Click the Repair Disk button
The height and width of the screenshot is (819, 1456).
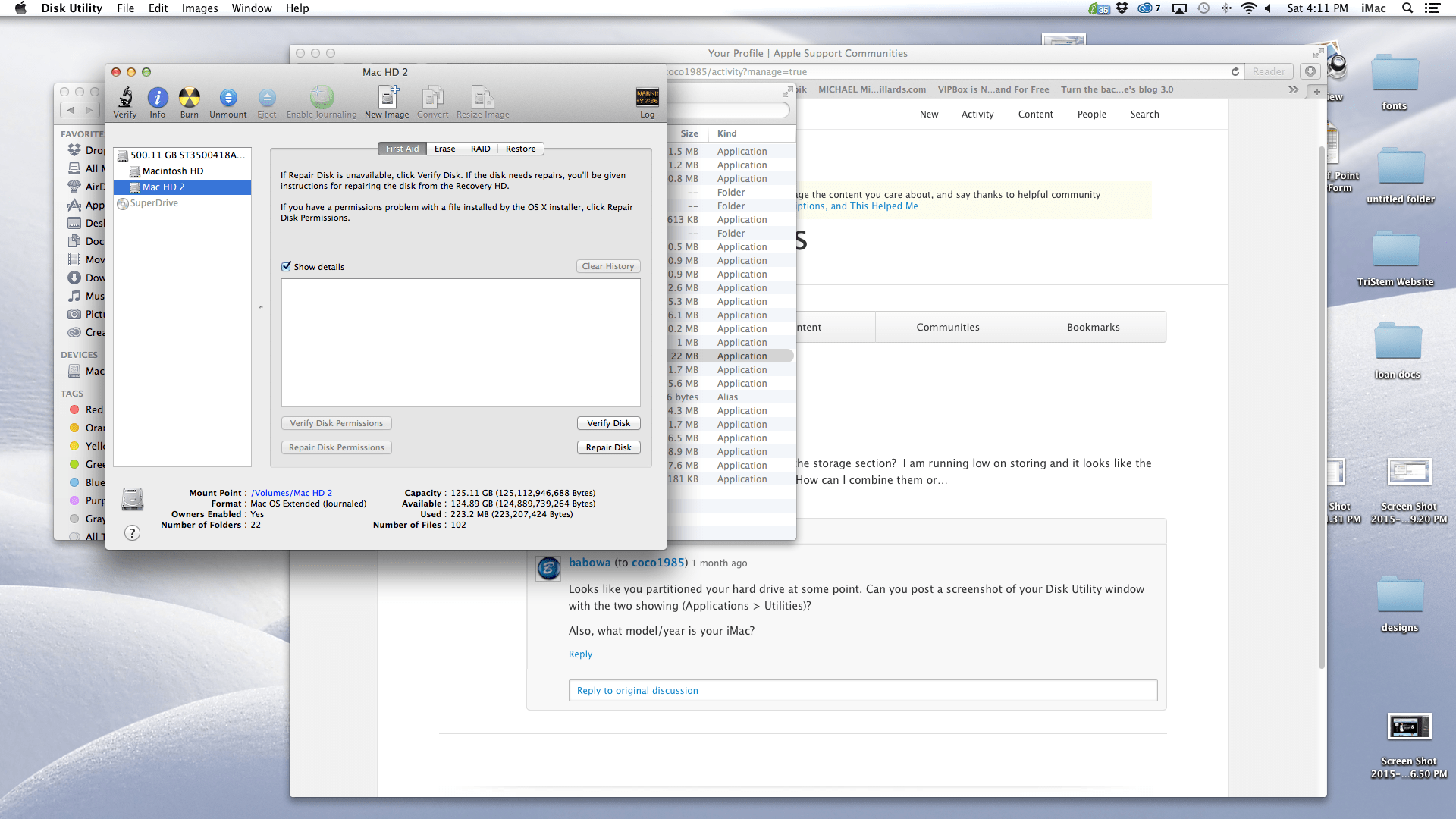608,447
